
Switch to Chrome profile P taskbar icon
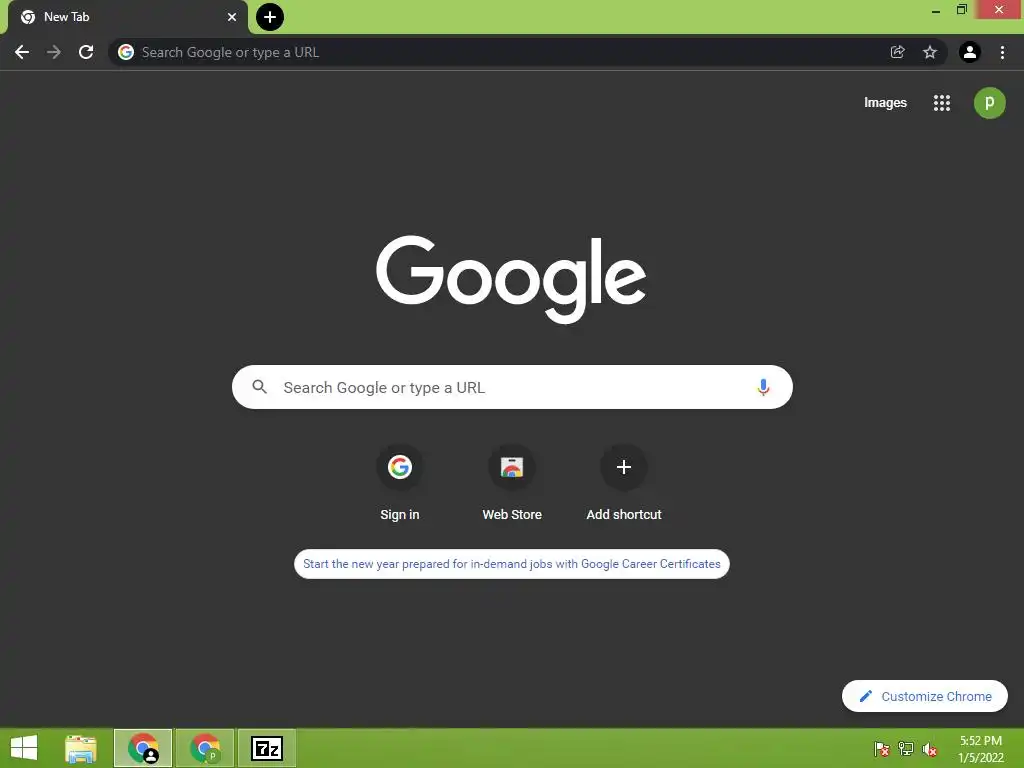(x=205, y=748)
